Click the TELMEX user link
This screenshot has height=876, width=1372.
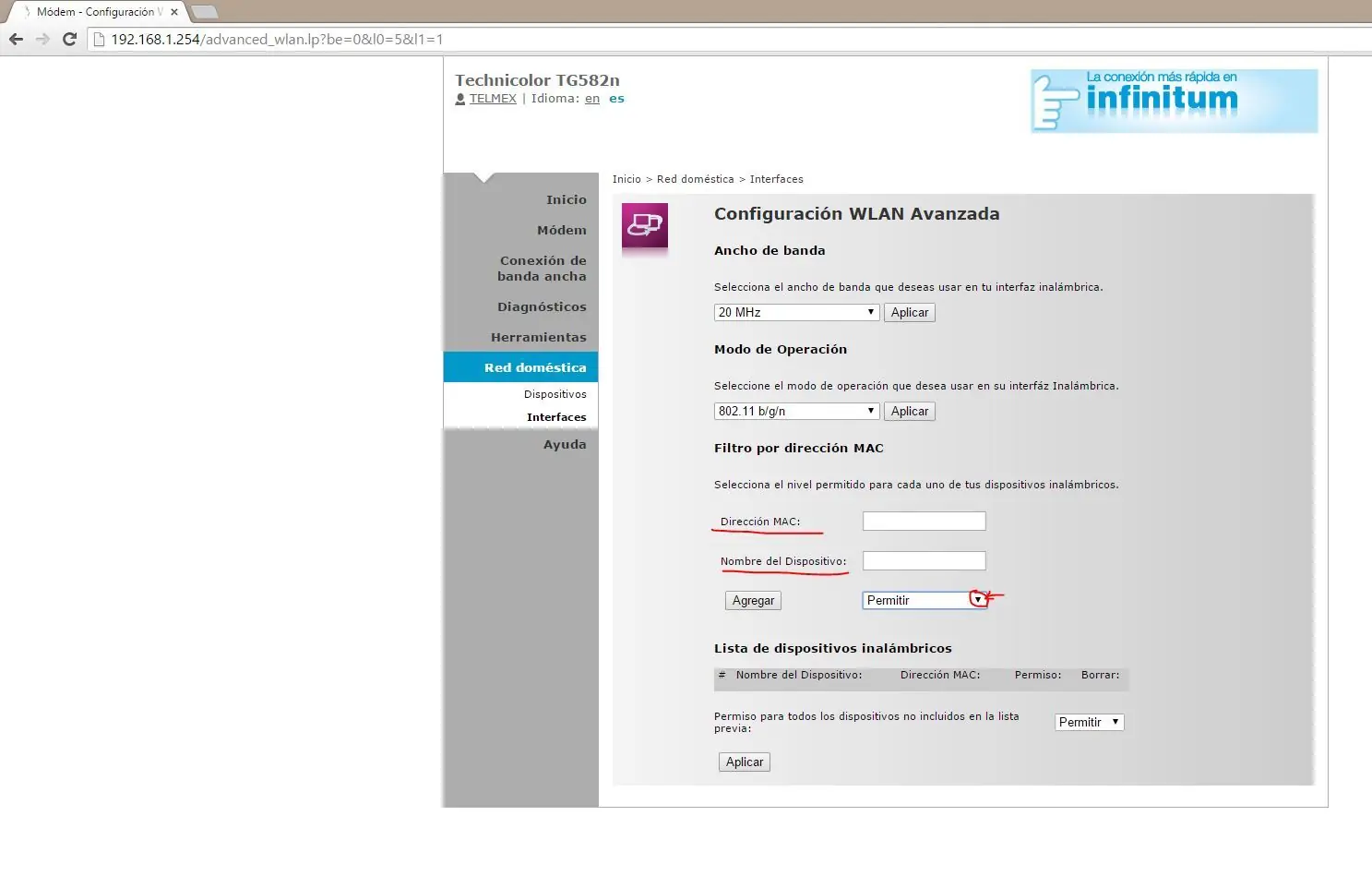(x=493, y=99)
